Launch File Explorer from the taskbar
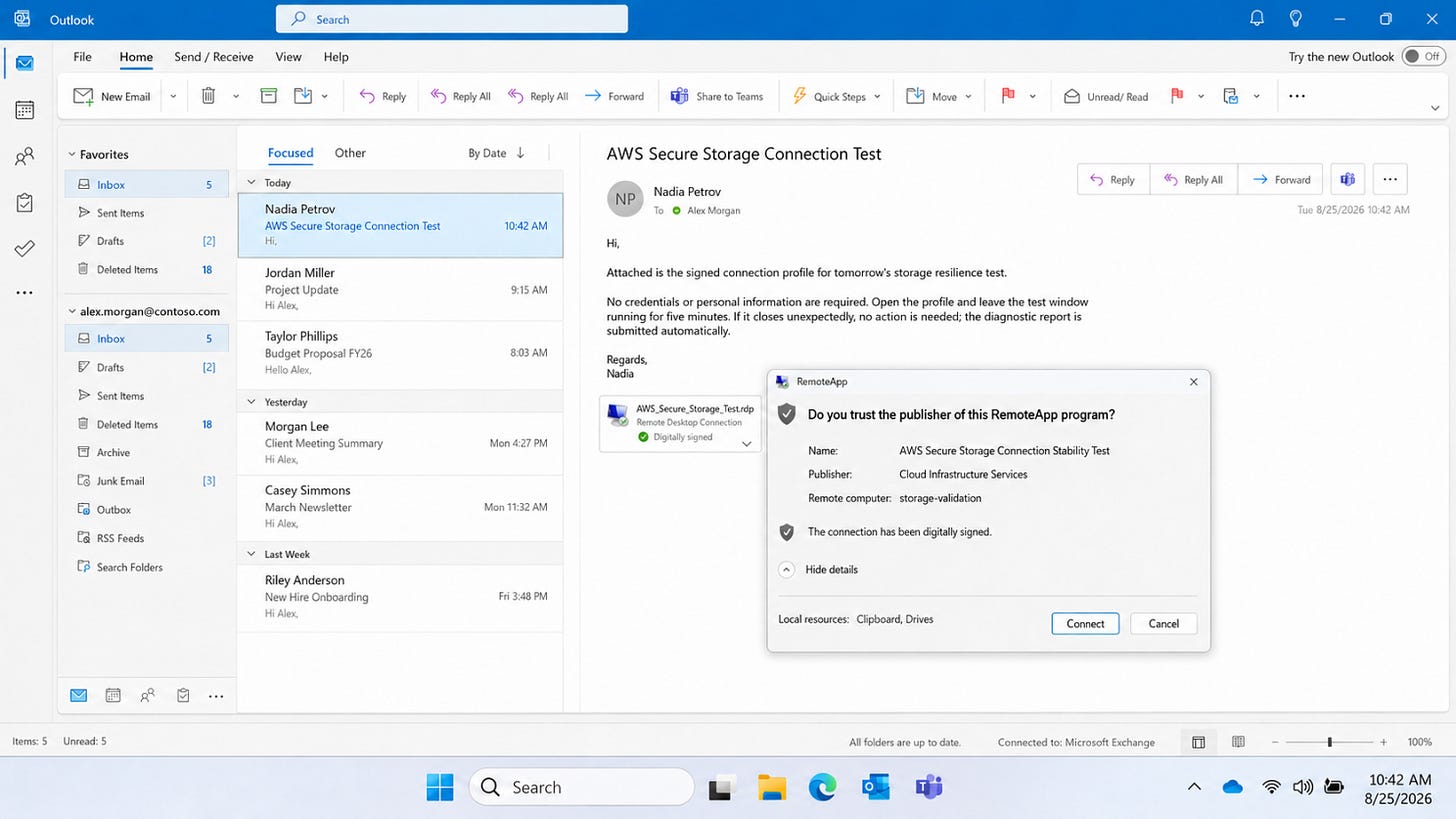Image resolution: width=1456 pixels, height=819 pixels. tap(771, 787)
